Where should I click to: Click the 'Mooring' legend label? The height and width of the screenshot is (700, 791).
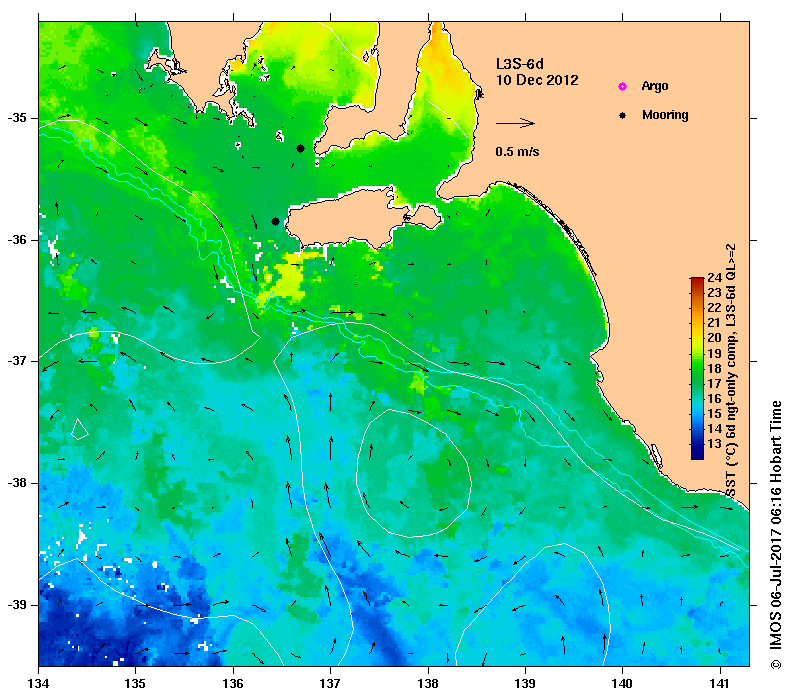[665, 115]
